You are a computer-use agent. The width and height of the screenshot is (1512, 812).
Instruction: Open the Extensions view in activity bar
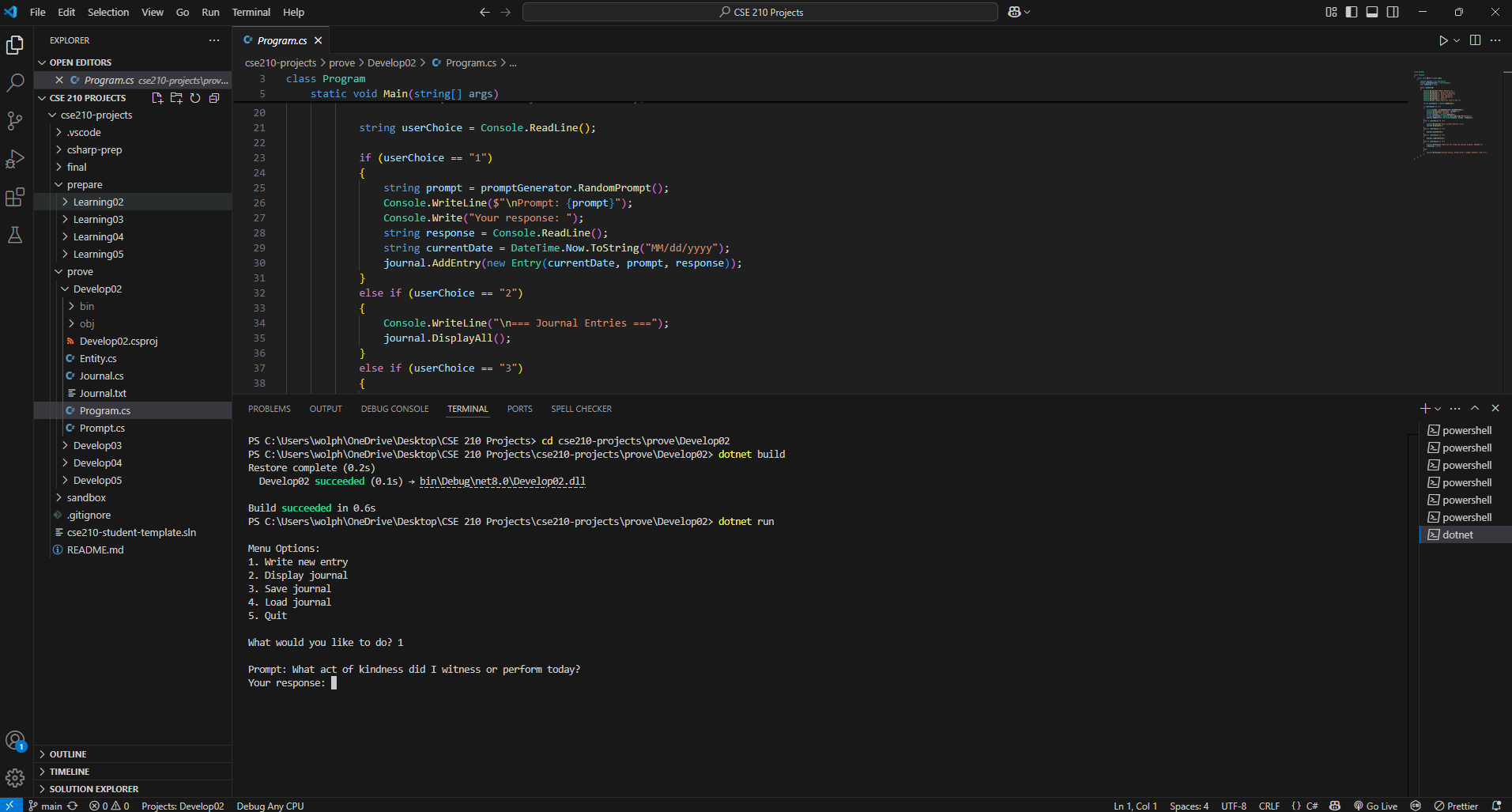[x=15, y=197]
